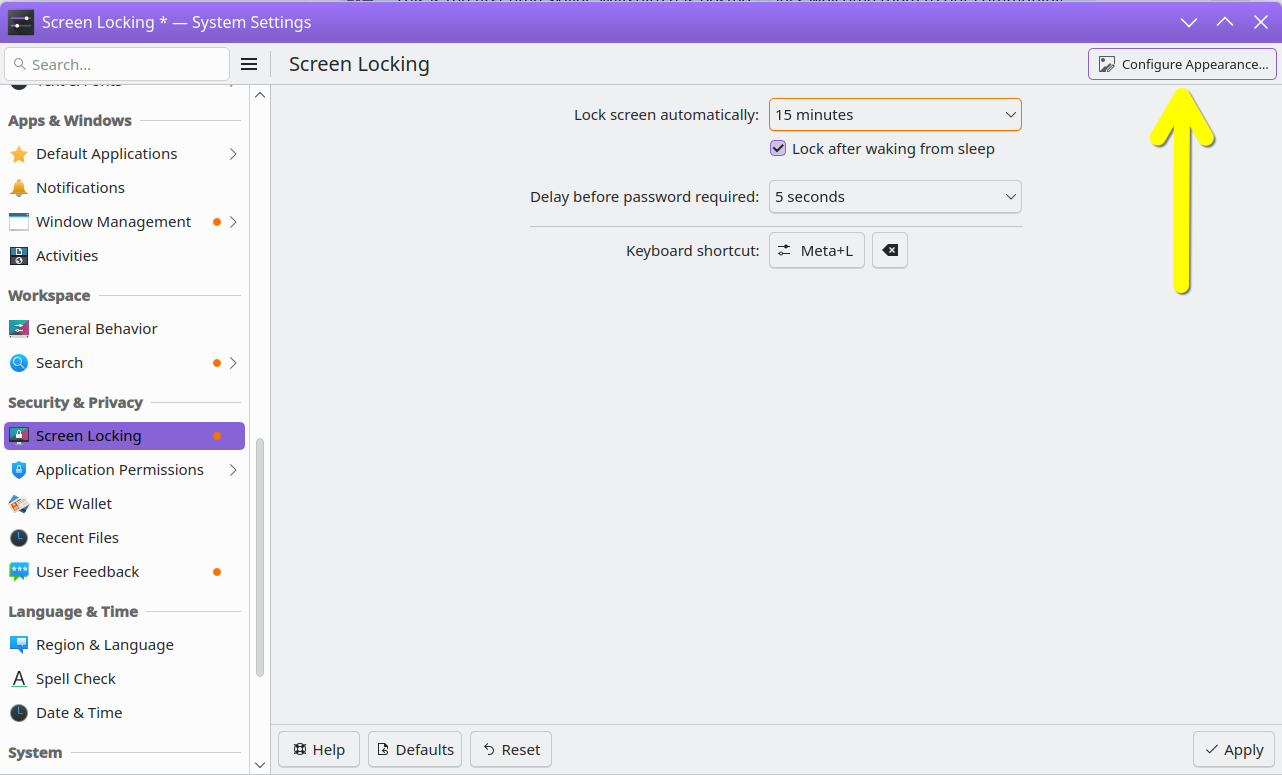Go to the Recent Files page

(124, 538)
